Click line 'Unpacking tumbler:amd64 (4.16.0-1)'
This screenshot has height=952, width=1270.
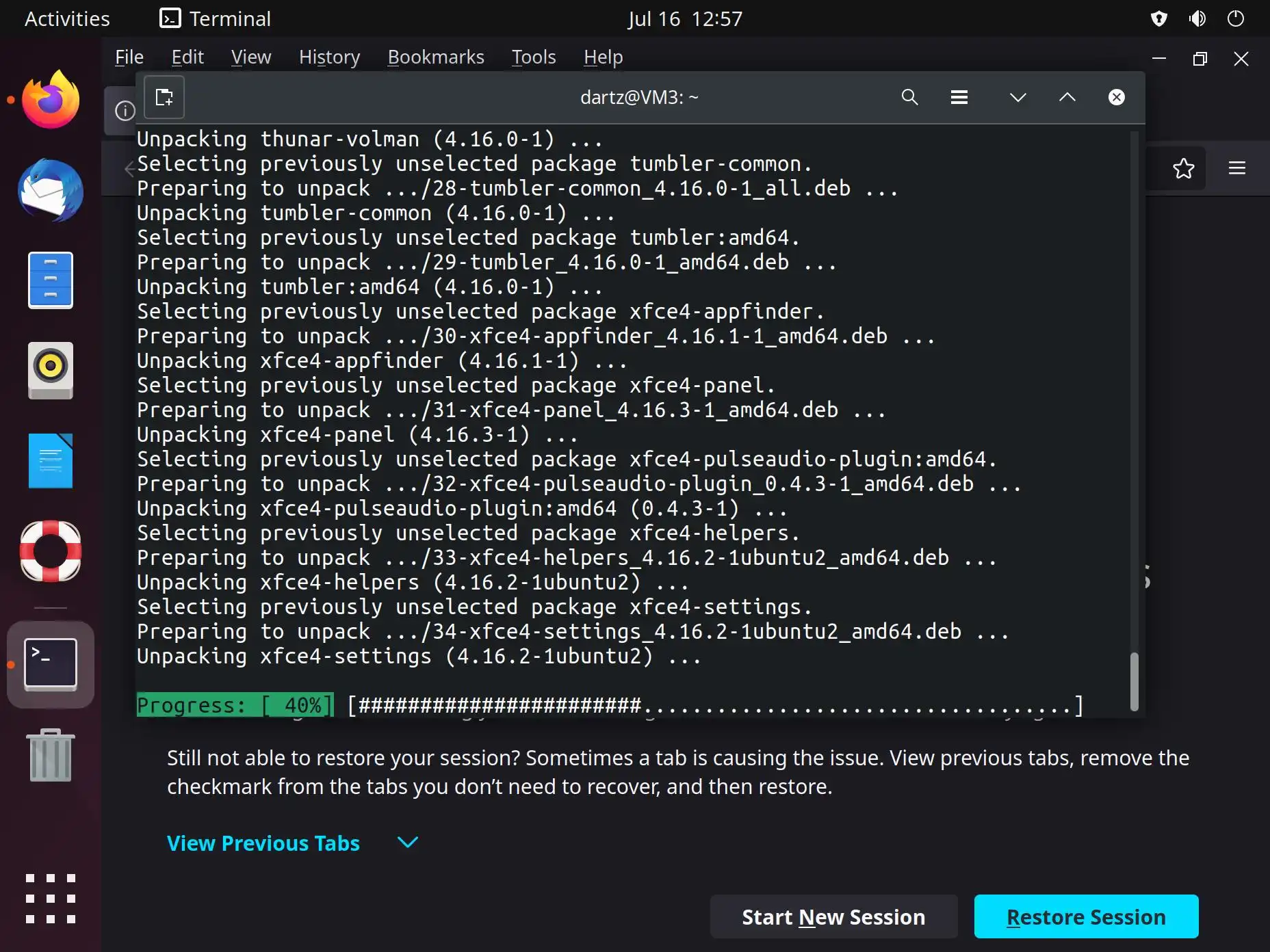point(370,287)
